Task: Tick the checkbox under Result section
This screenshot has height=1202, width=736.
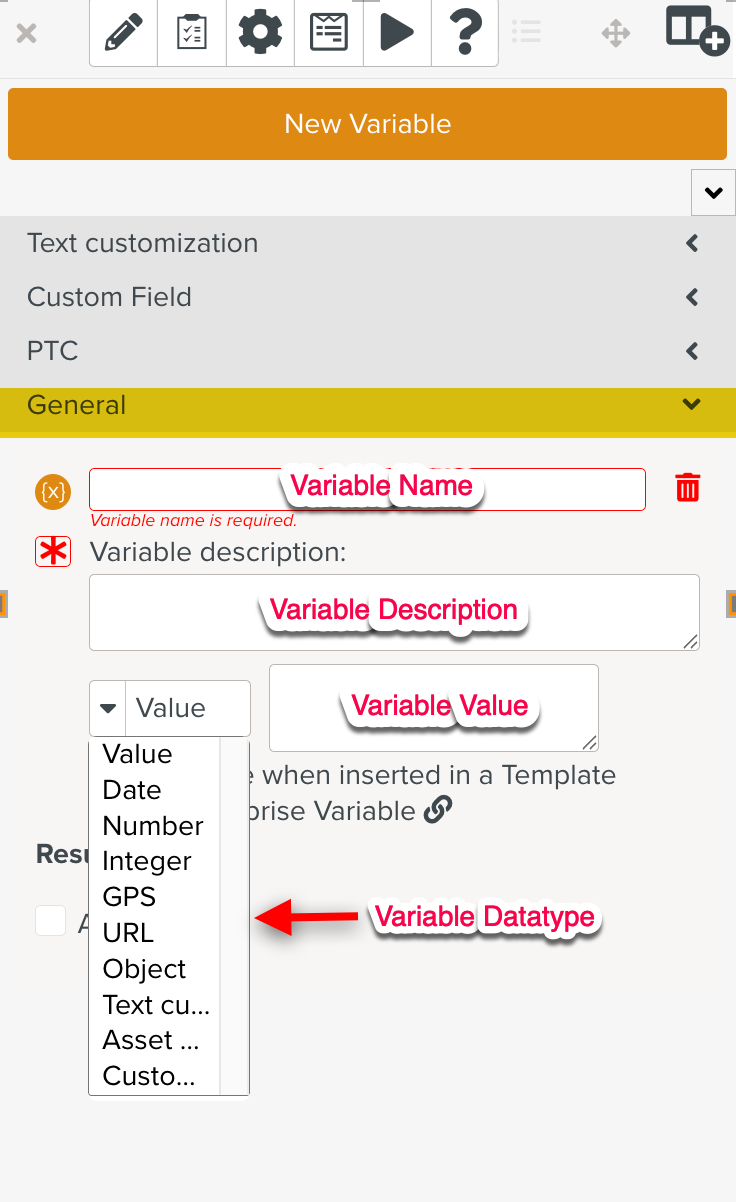Action: tap(51, 920)
